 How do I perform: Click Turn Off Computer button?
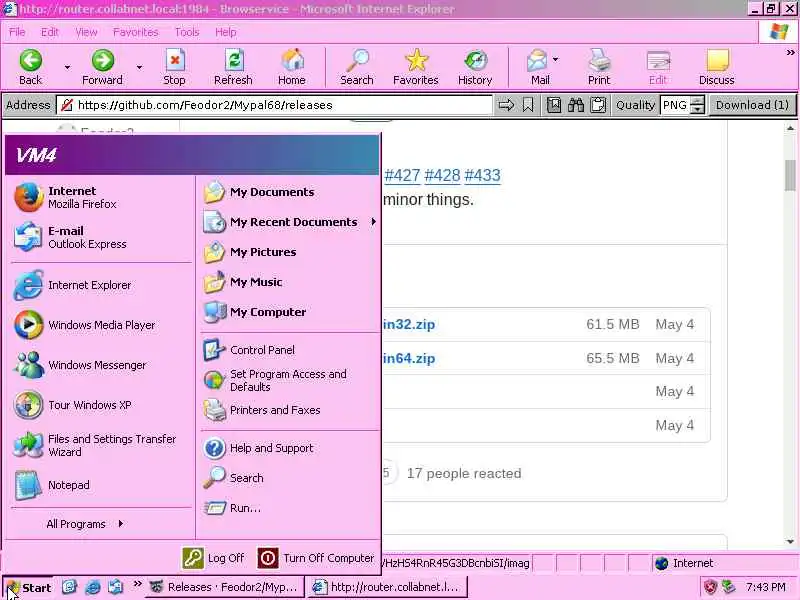point(316,558)
